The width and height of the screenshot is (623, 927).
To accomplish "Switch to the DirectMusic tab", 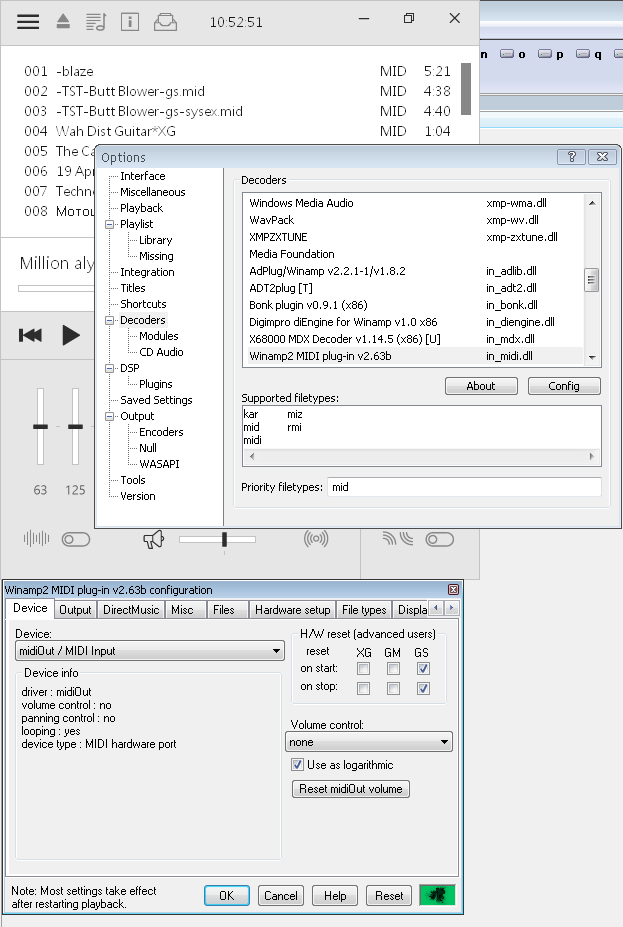I will [x=131, y=609].
